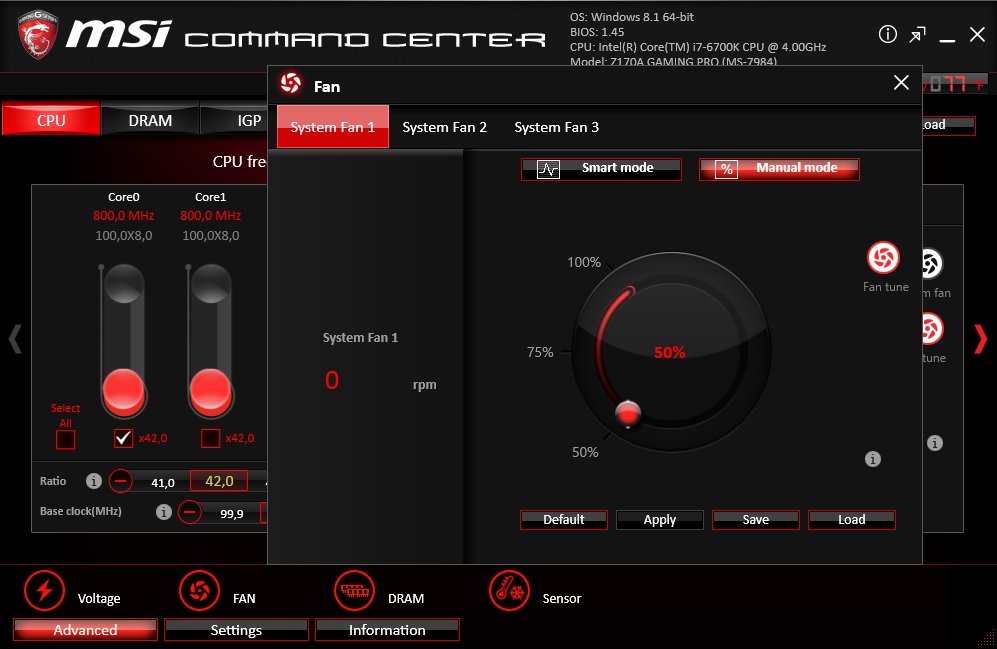Viewport: 997px width, 649px height.
Task: Click the 75% mark on the dial
Action: [x=540, y=352]
